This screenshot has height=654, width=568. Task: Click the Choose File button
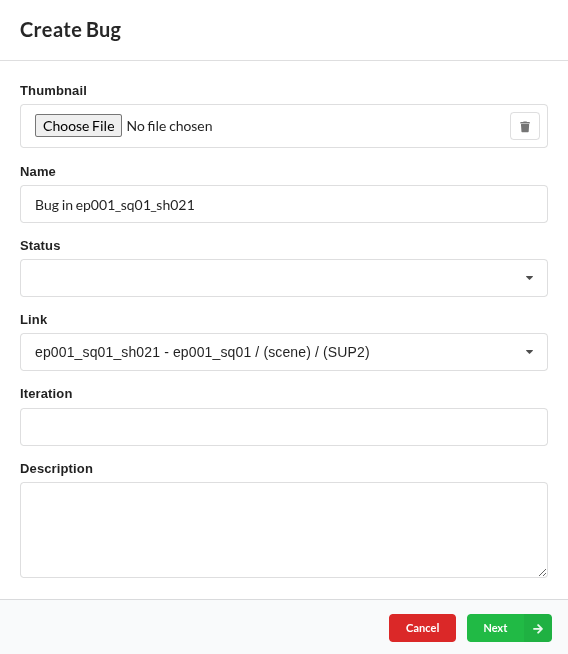tap(78, 126)
